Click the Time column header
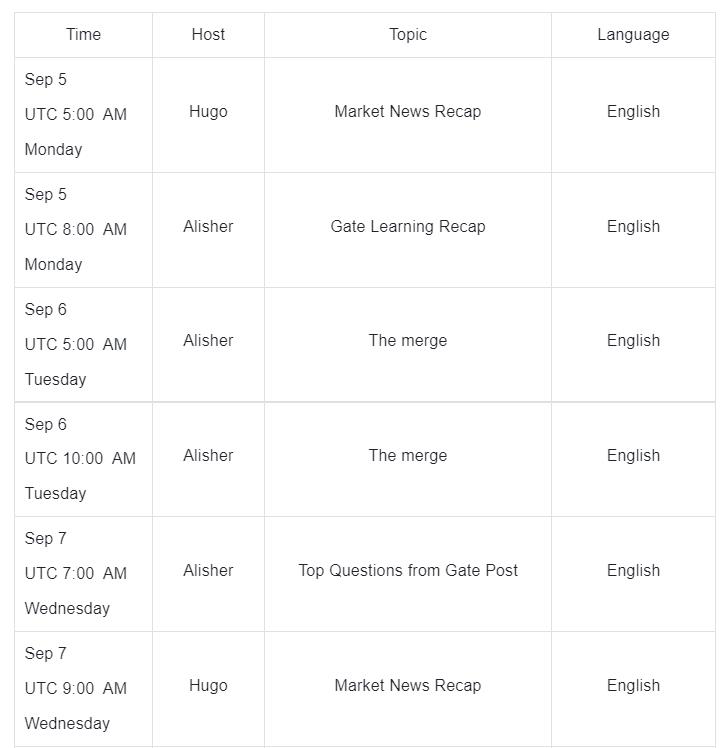Viewport: 728px width, 748px height. point(83,34)
